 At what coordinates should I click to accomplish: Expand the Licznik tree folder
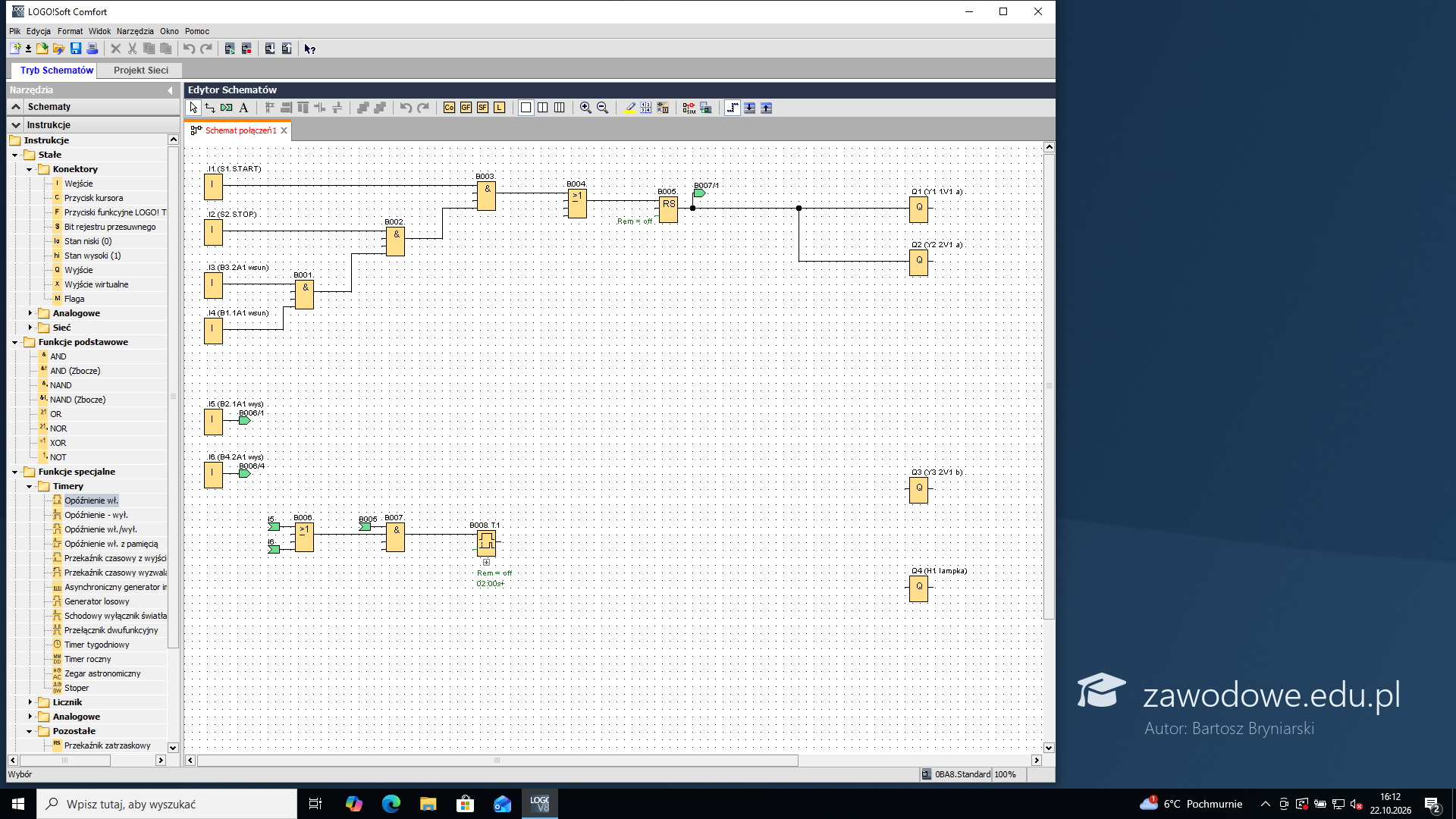[30, 702]
